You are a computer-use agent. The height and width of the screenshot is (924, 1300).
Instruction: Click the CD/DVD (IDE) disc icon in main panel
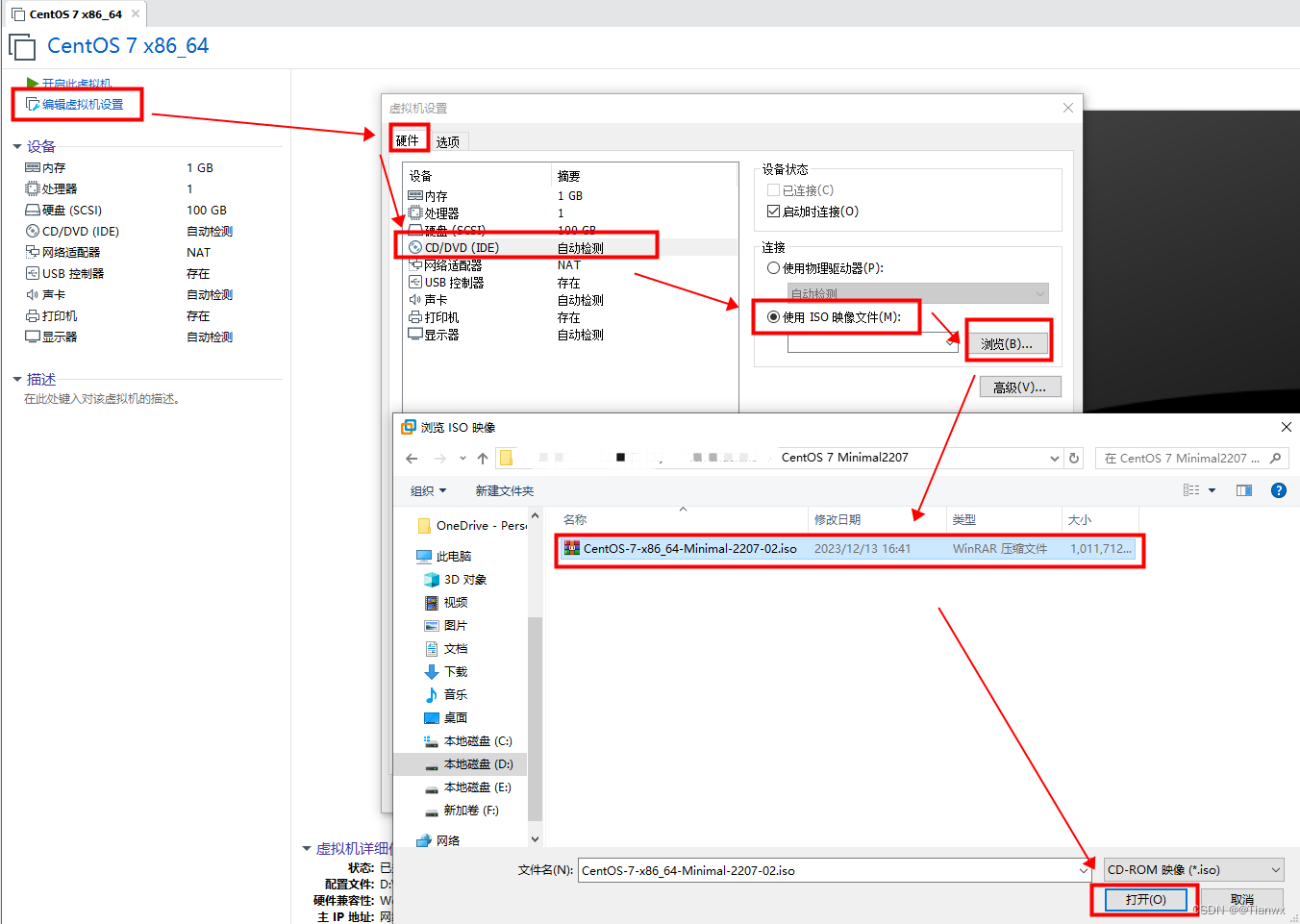tap(33, 232)
